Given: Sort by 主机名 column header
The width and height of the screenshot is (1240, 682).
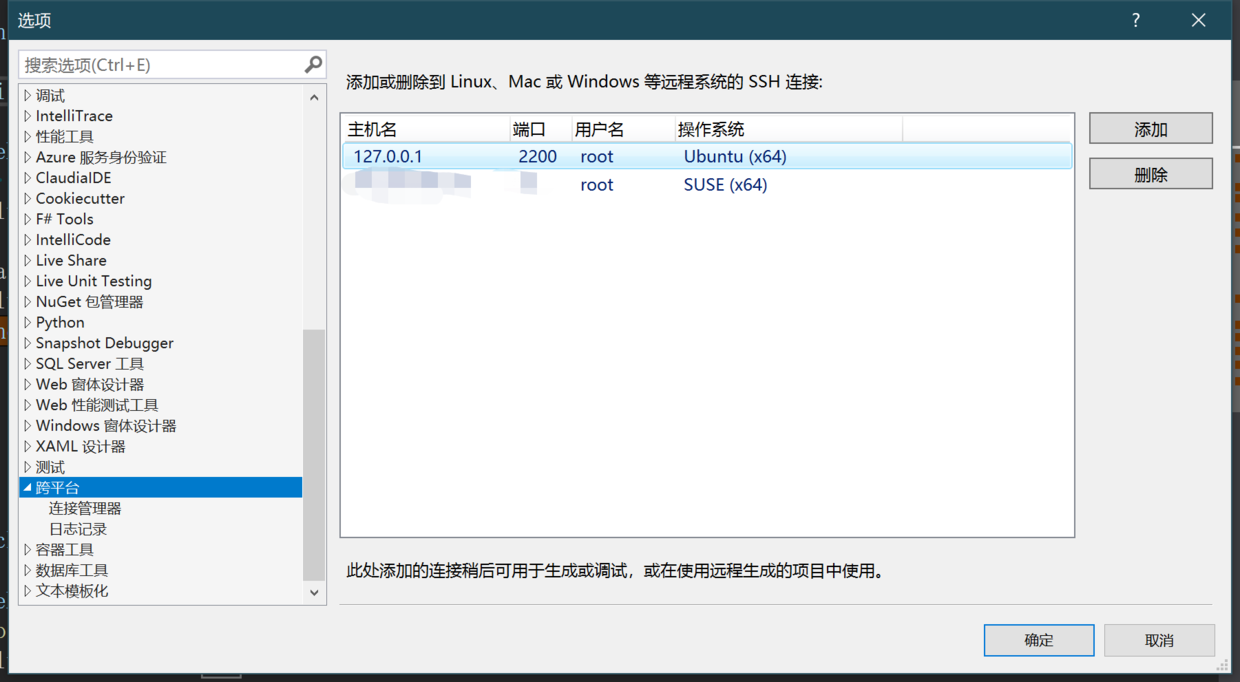Looking at the screenshot, I should click(425, 129).
